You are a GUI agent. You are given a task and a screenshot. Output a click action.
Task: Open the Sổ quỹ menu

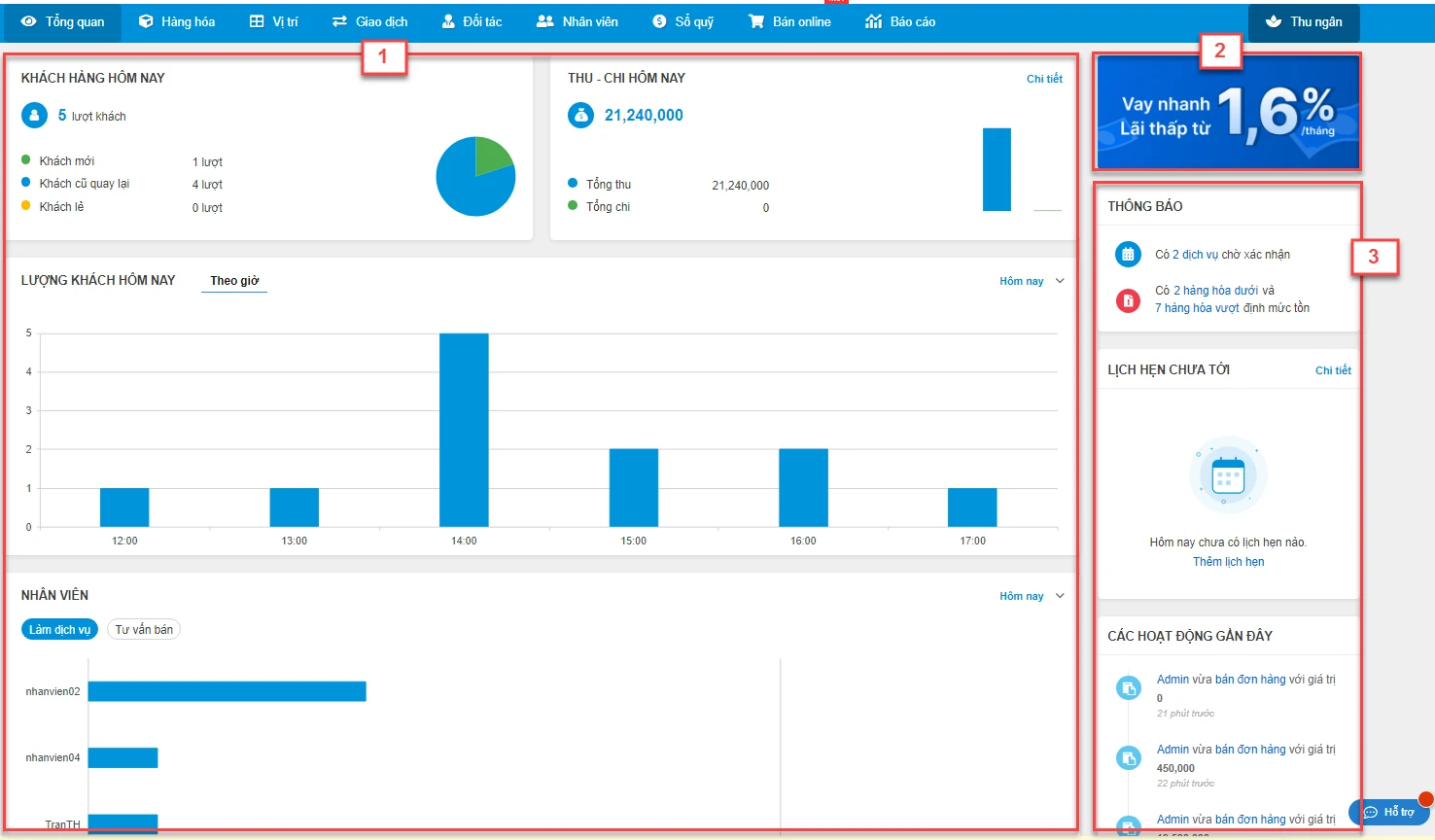[682, 21]
